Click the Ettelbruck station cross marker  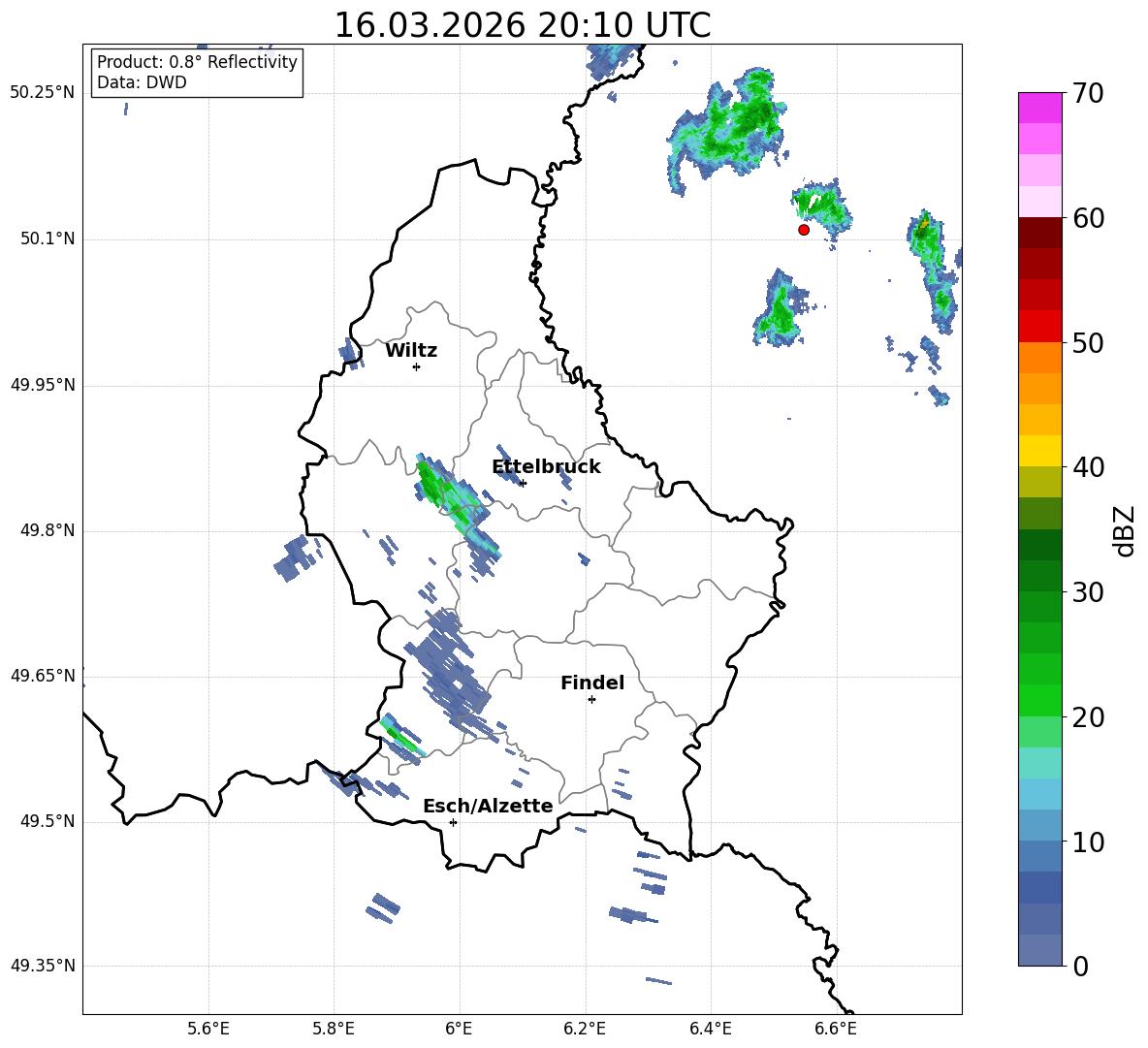tap(523, 483)
